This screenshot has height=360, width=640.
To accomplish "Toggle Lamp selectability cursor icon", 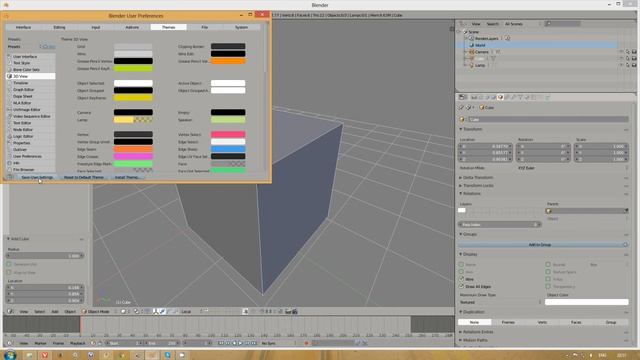I will click(x=628, y=65).
